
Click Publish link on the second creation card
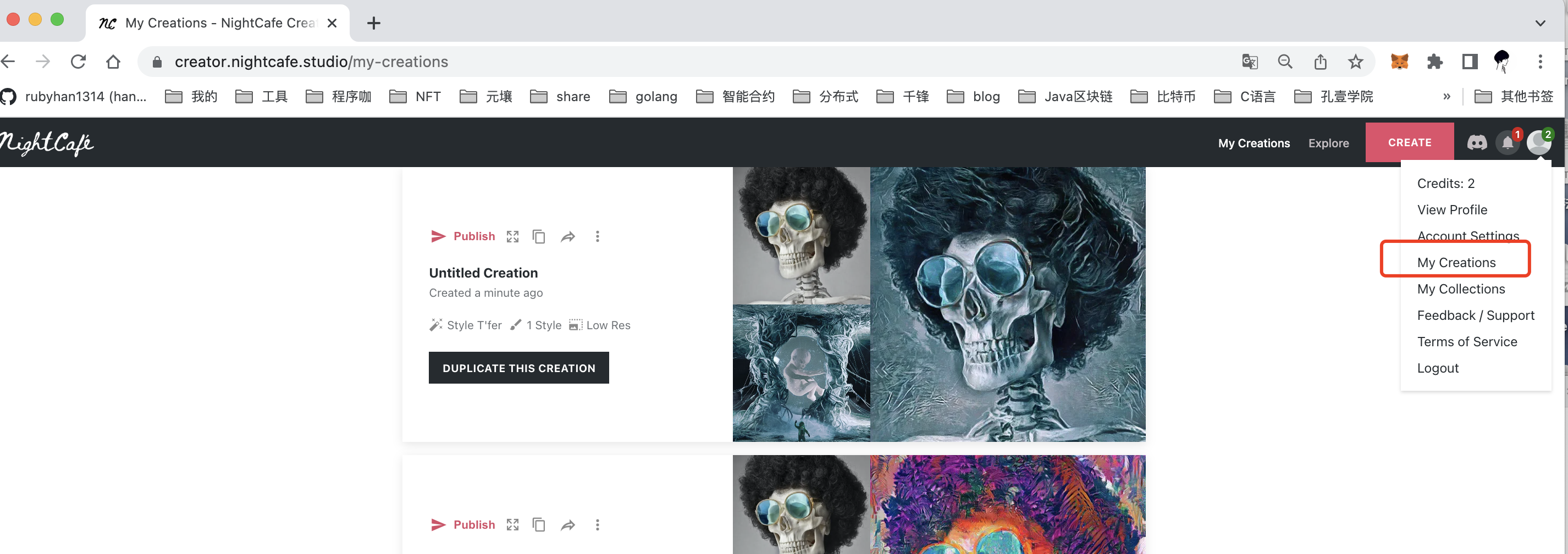click(473, 525)
